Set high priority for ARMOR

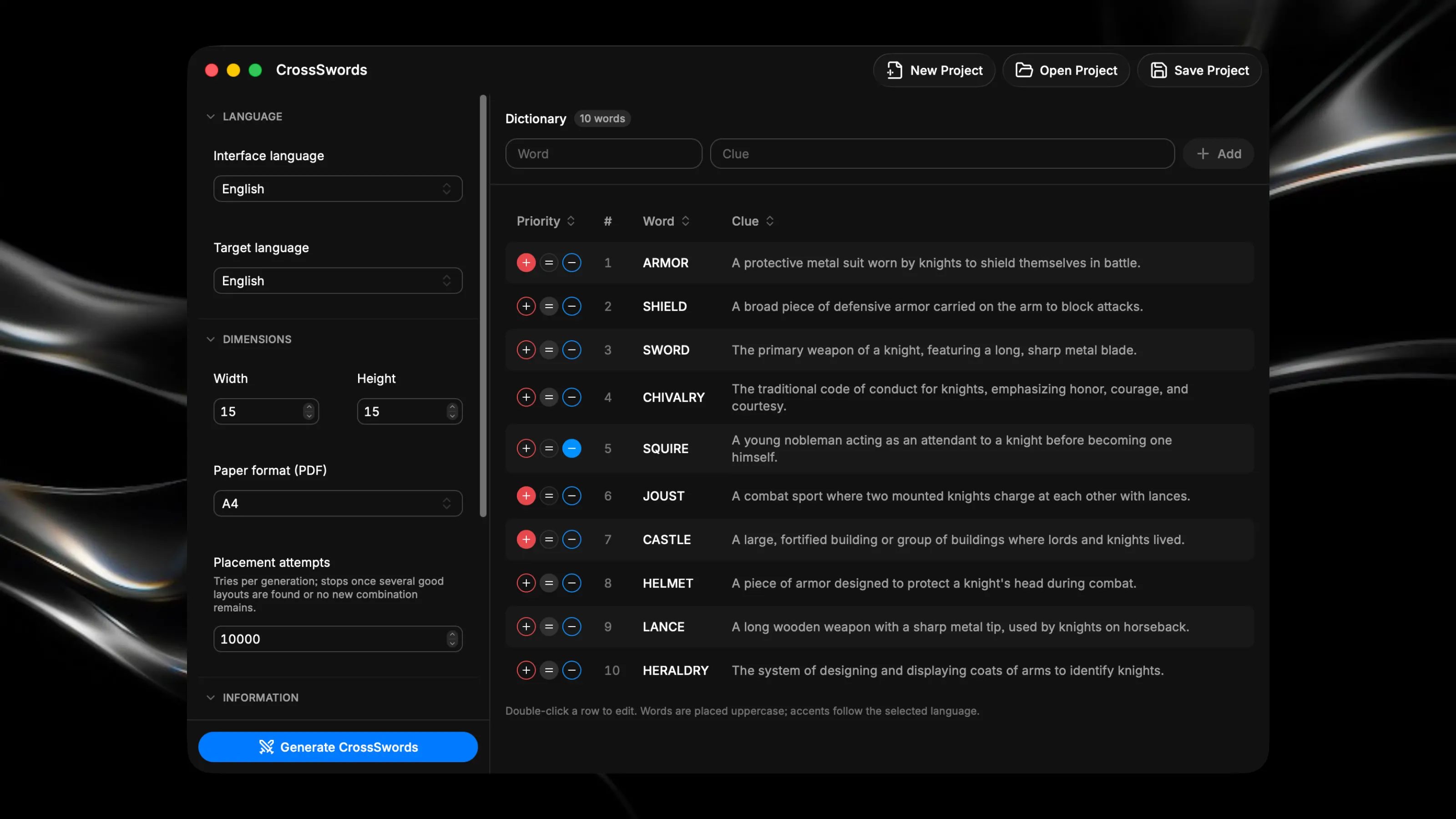tap(526, 263)
